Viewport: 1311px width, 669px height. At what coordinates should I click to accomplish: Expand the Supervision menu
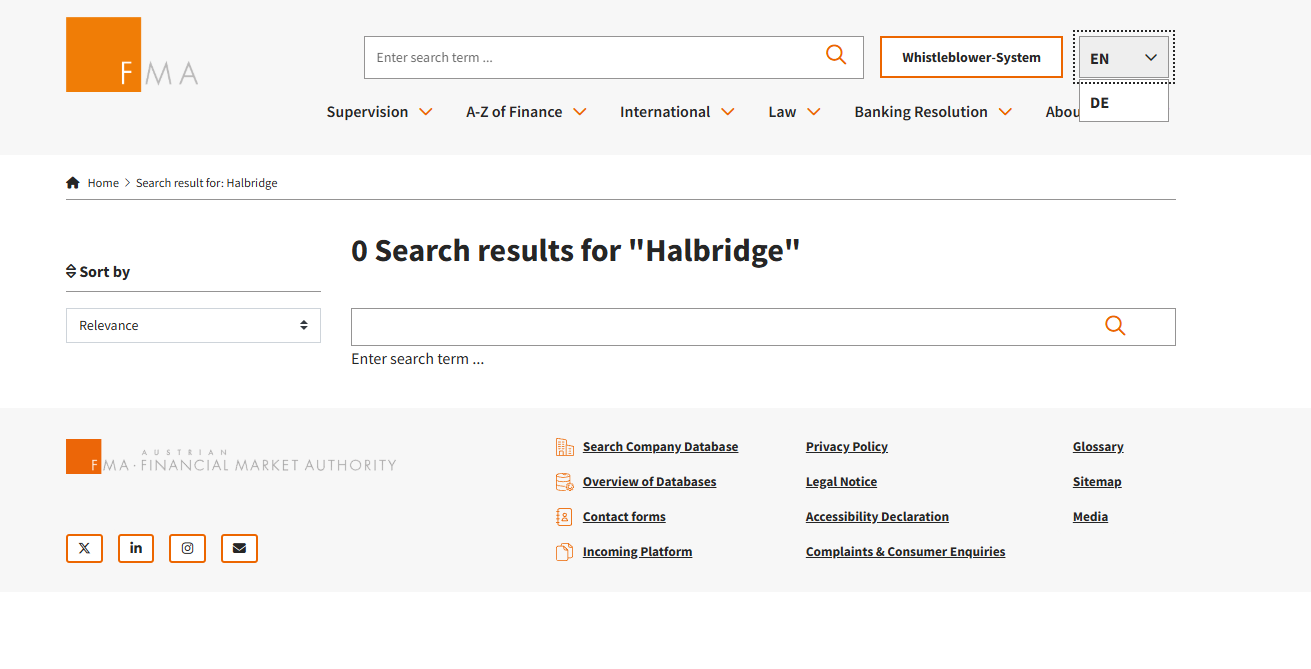click(x=379, y=112)
